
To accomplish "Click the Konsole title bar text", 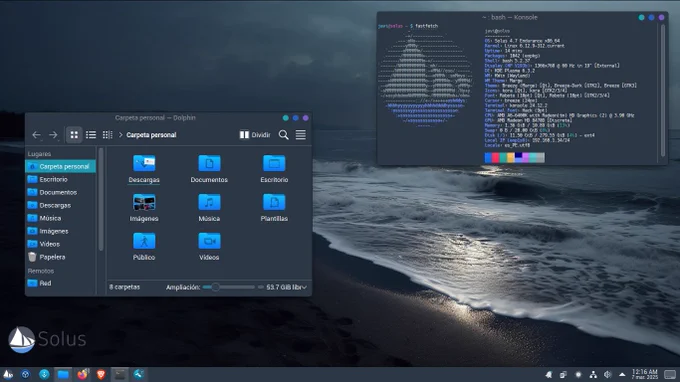I will [x=510, y=17].
